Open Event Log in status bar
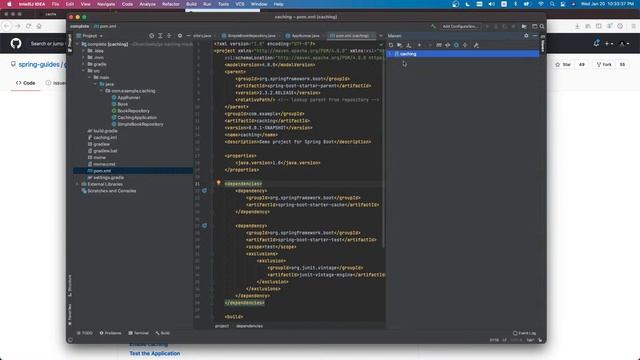 click(x=524, y=333)
